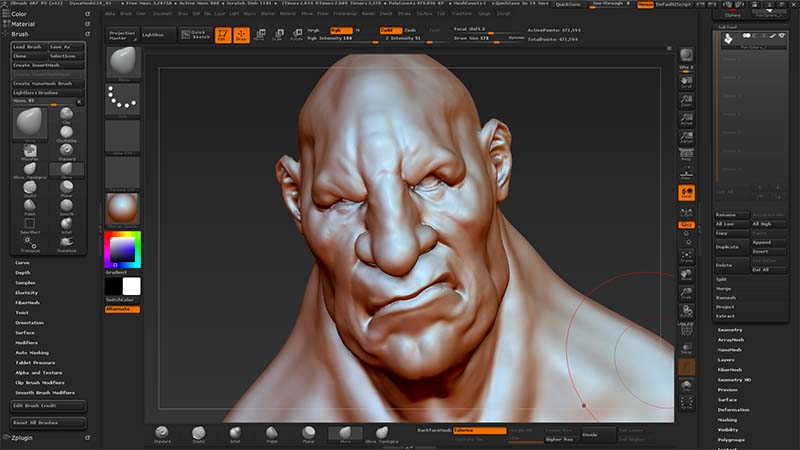
Task: Toggle Edit mode button
Action: (x=223, y=35)
